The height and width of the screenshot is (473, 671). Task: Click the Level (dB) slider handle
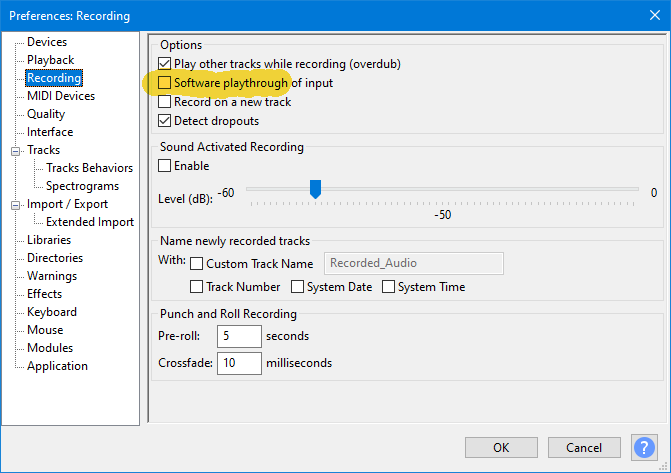[315, 189]
